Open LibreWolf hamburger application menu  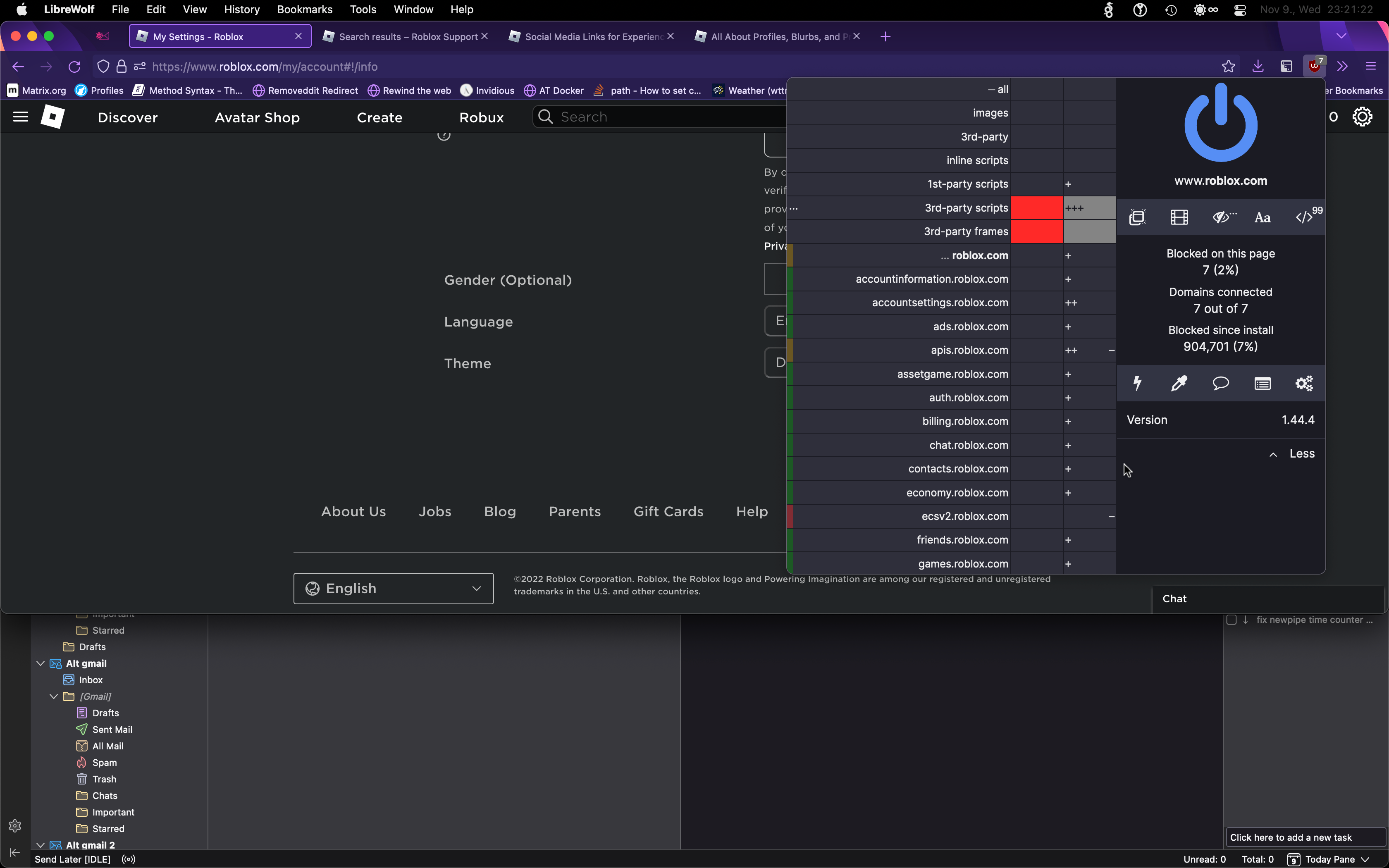tap(1371, 67)
